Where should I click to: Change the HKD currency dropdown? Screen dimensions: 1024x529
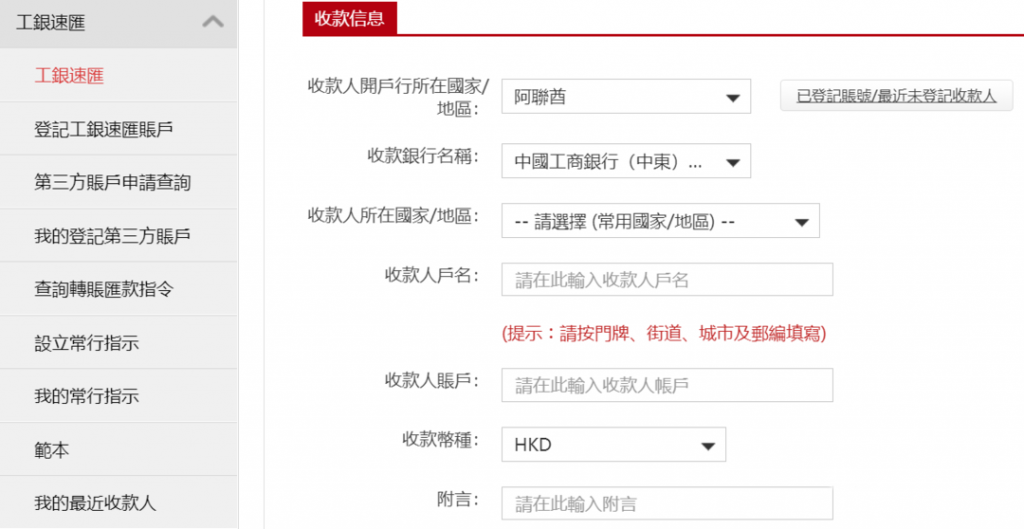pos(613,445)
